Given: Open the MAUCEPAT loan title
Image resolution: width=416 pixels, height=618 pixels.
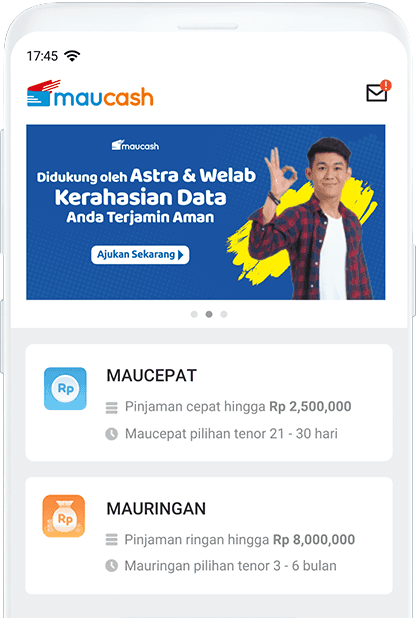Looking at the screenshot, I should point(151,376).
